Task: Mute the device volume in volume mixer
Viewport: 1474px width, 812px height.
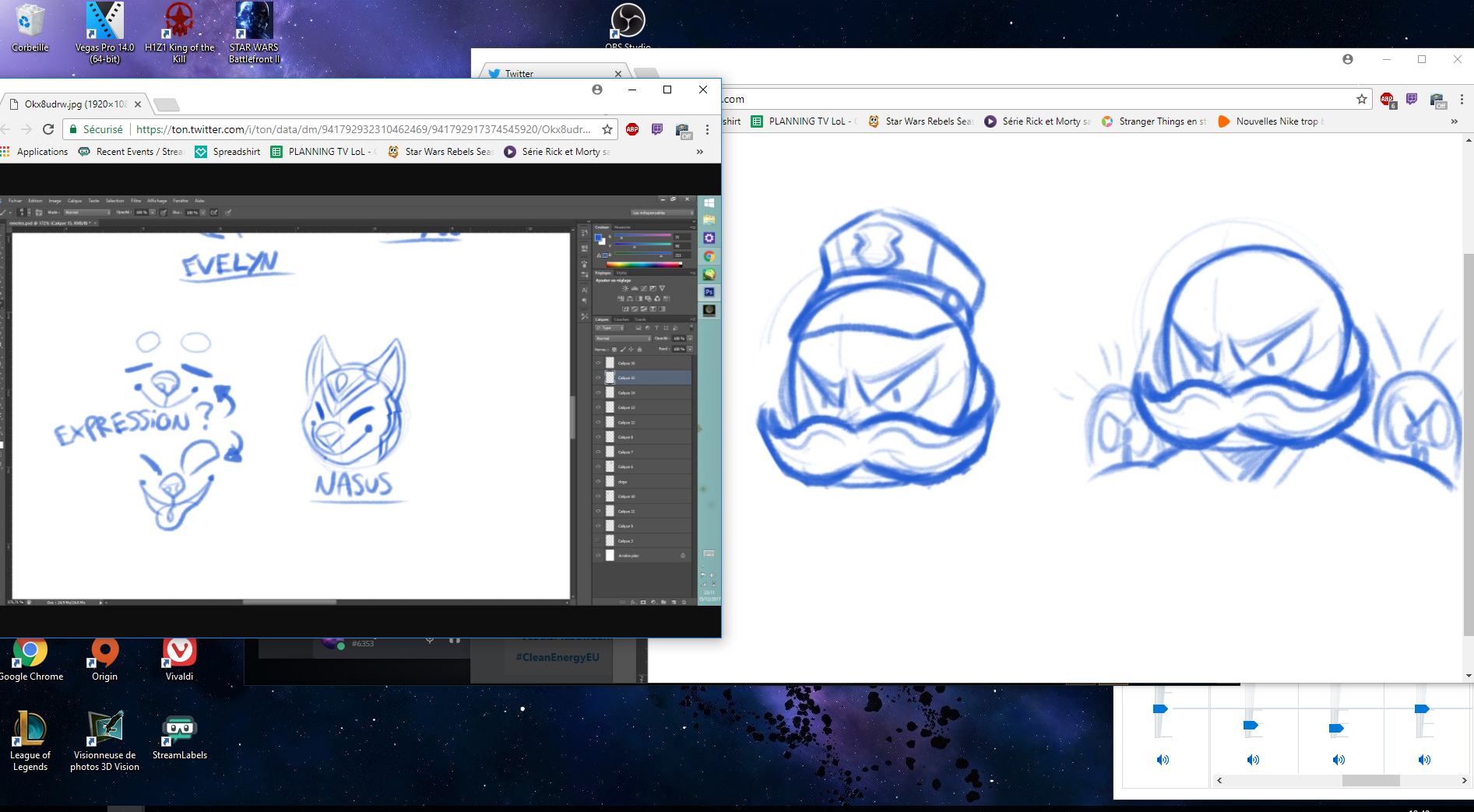Action: pos(1163,760)
